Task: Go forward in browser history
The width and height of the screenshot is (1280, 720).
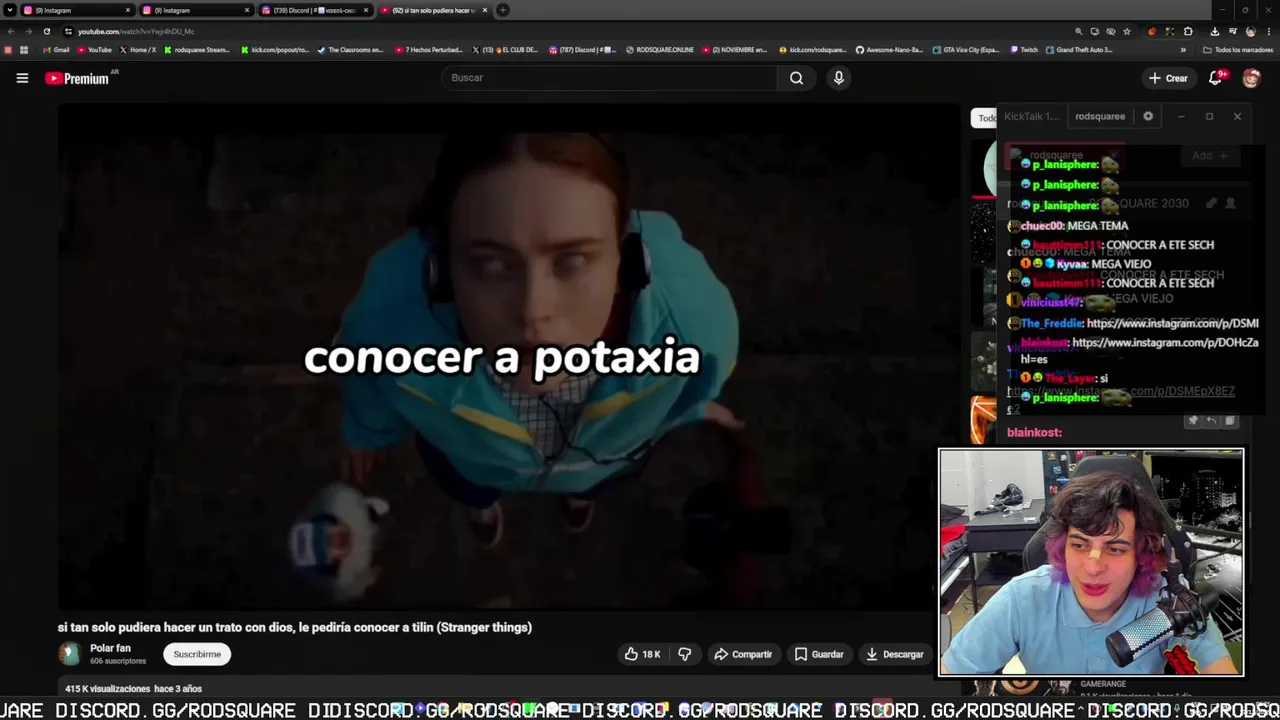Action: 28,31
